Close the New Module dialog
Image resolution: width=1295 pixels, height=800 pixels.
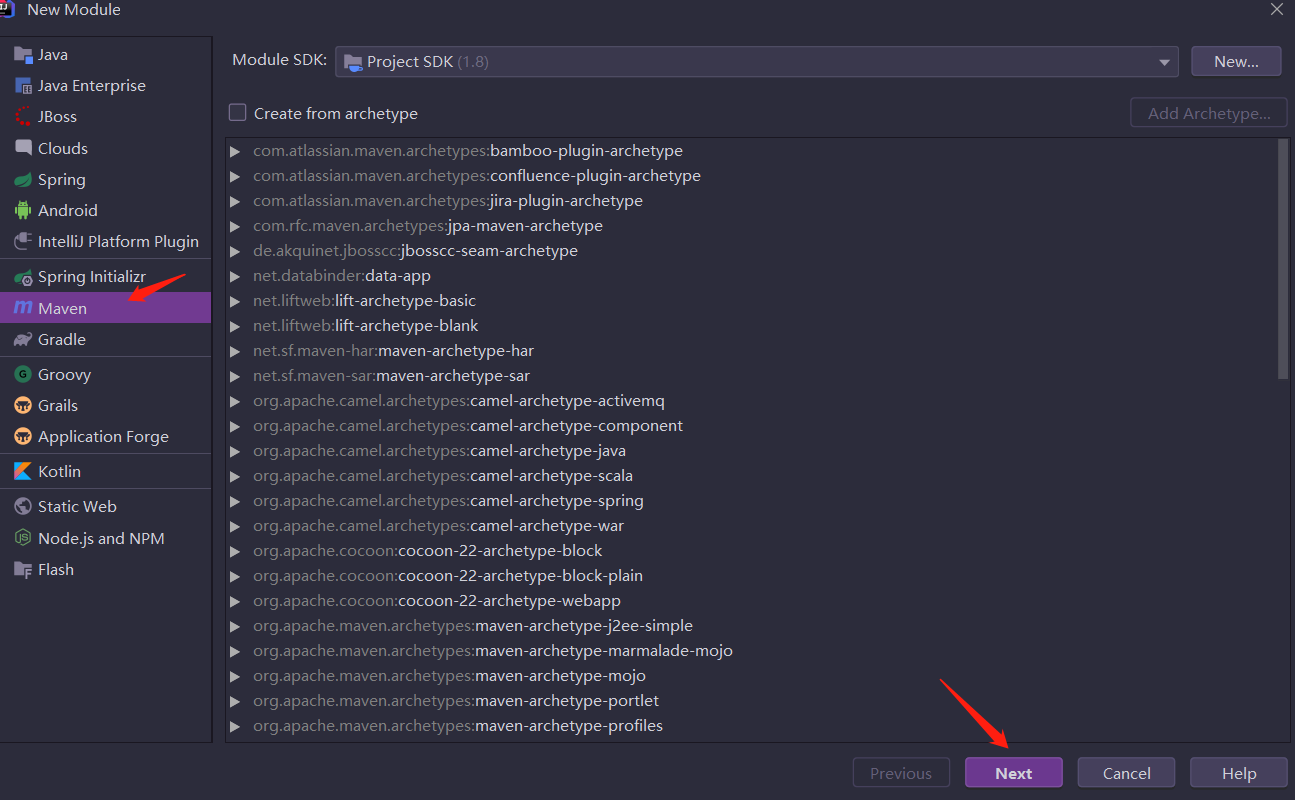point(1277,10)
